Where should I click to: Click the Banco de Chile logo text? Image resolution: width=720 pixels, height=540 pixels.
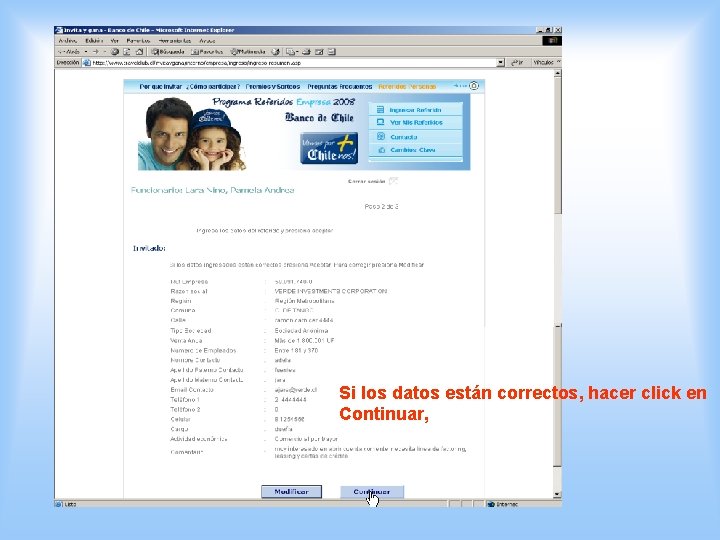tap(320, 117)
